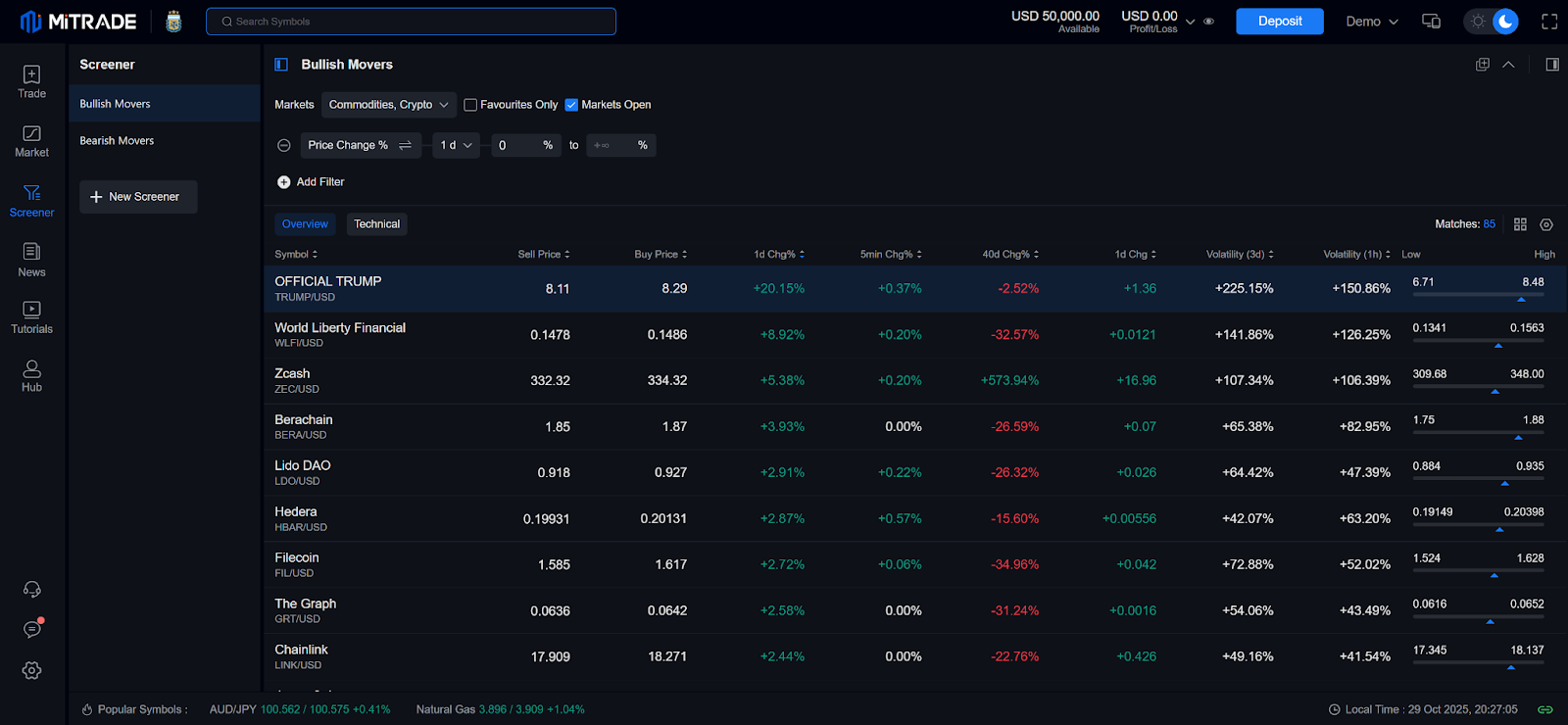Toggle the light/dark theme switch
The image size is (1568, 725).
[1492, 22]
